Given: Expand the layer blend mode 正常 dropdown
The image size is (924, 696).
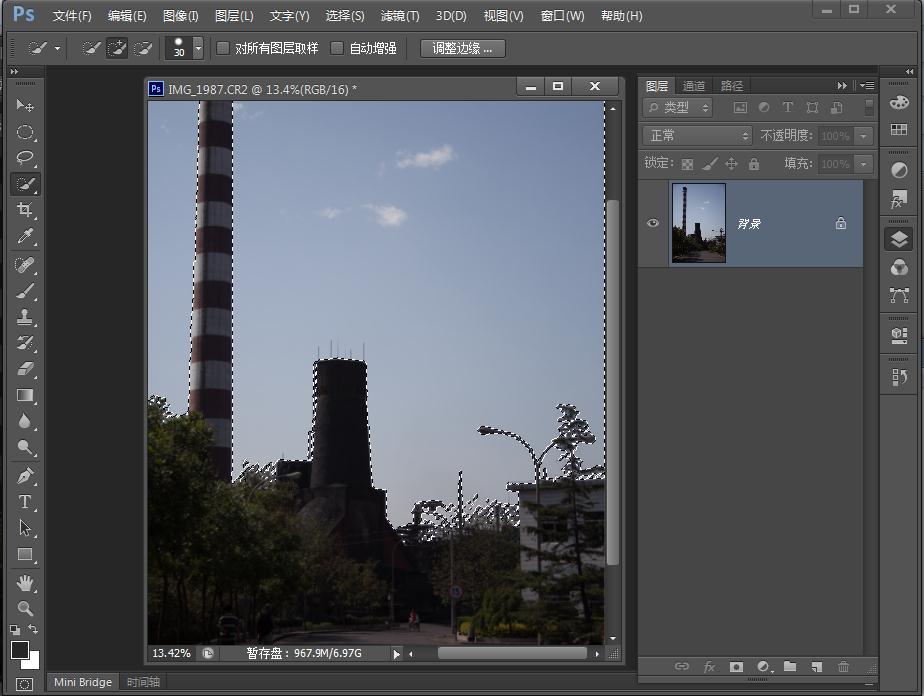Looking at the screenshot, I should click(x=697, y=135).
